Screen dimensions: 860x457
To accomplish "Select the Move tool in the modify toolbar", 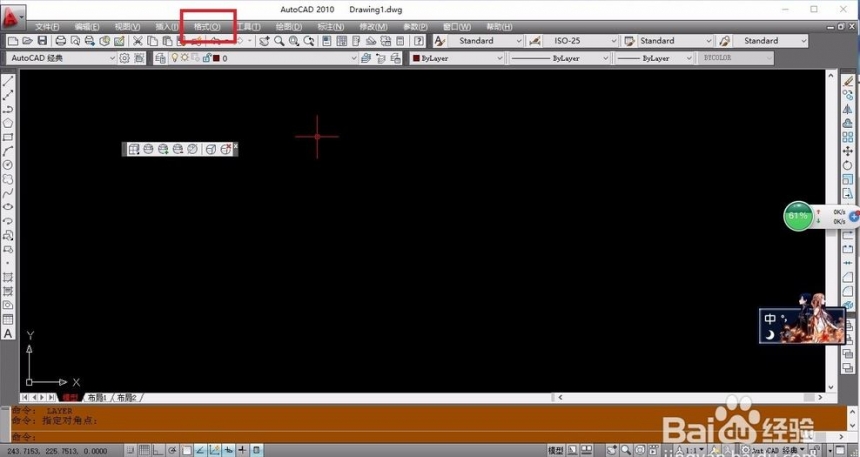I will [x=848, y=151].
